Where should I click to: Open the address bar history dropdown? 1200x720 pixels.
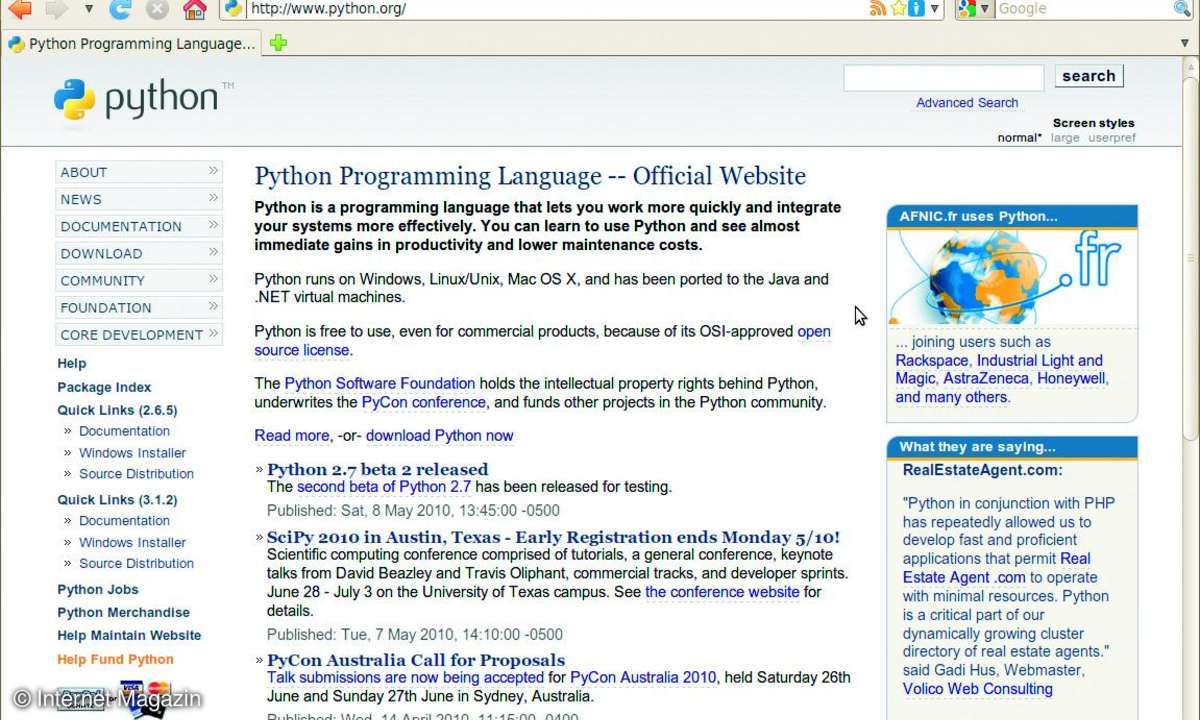[x=935, y=9]
